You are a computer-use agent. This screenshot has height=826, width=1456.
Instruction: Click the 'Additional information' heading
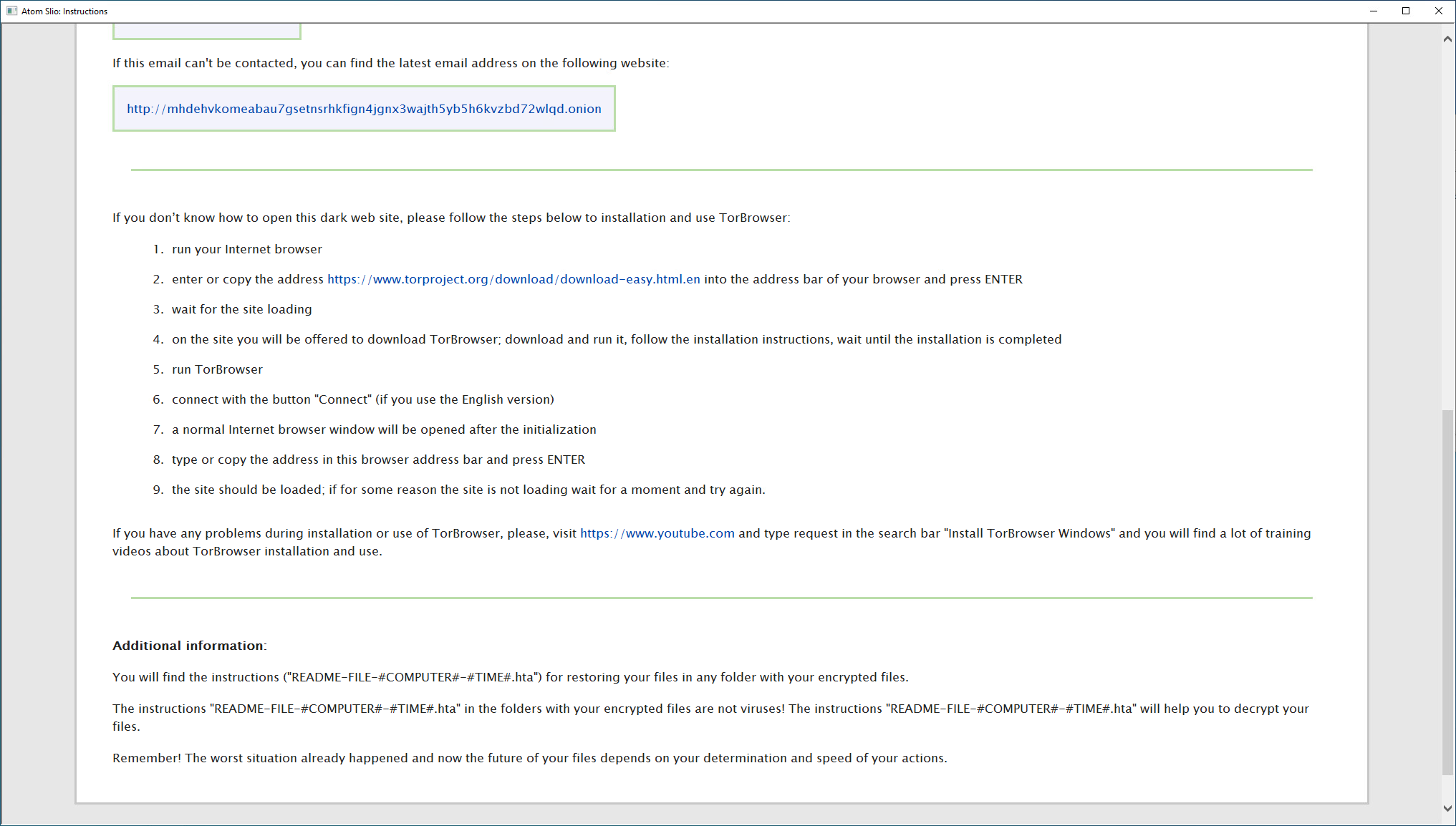pos(188,646)
